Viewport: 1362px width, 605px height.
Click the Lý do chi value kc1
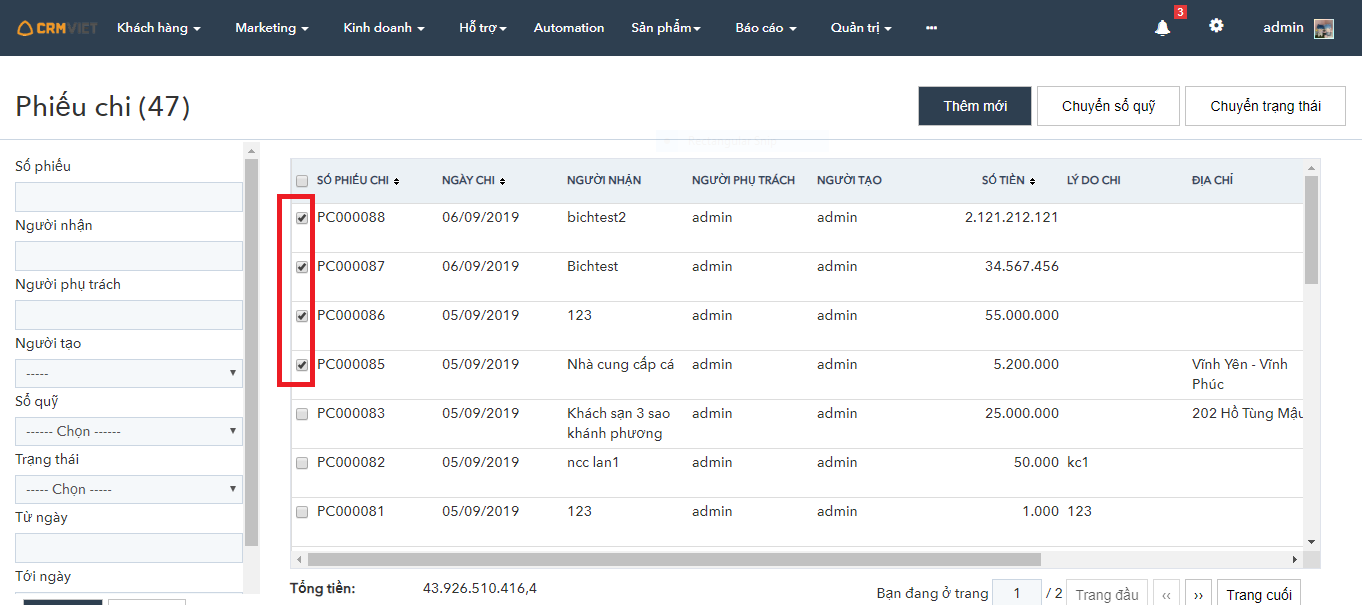(x=1077, y=462)
